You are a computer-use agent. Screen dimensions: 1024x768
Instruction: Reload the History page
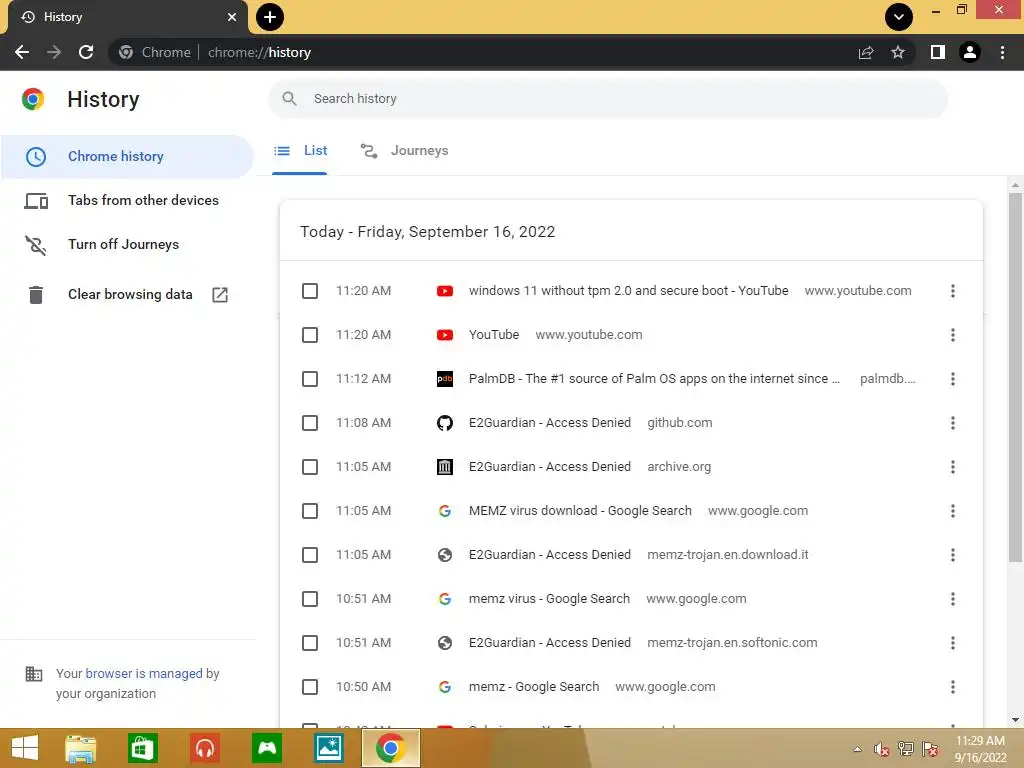coord(86,52)
